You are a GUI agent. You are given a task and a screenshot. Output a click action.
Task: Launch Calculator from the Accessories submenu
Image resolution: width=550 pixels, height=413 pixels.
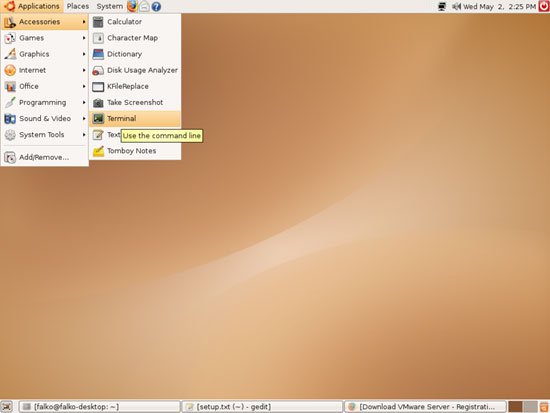coord(135,22)
